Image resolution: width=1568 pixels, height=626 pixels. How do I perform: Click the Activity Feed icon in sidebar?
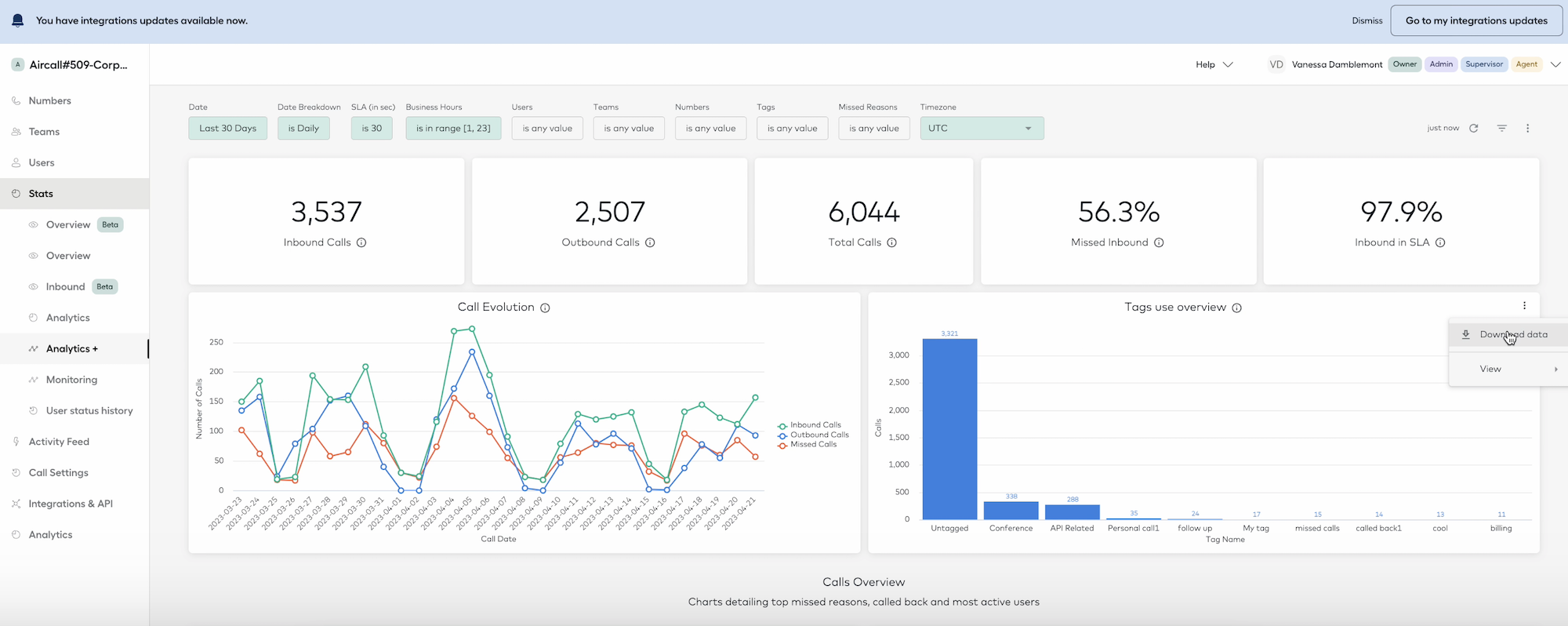[x=16, y=442]
